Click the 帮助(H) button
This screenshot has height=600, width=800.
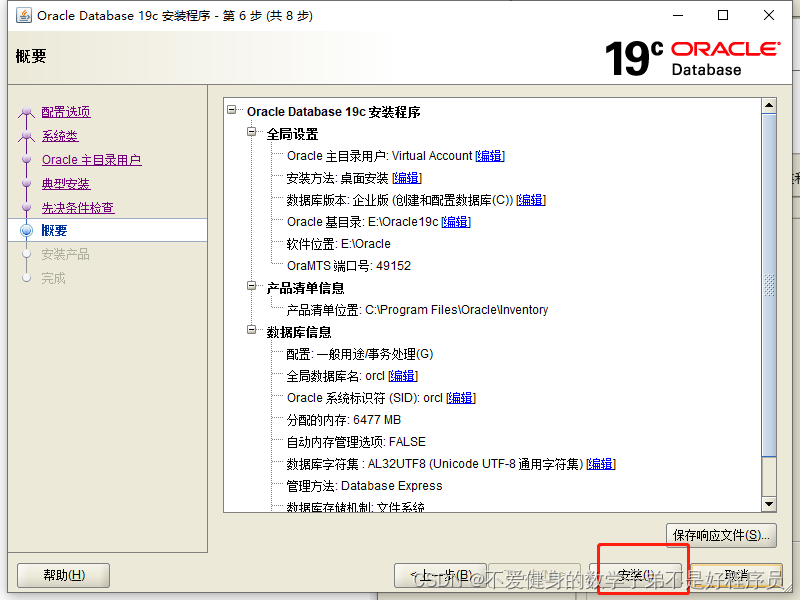(64, 576)
